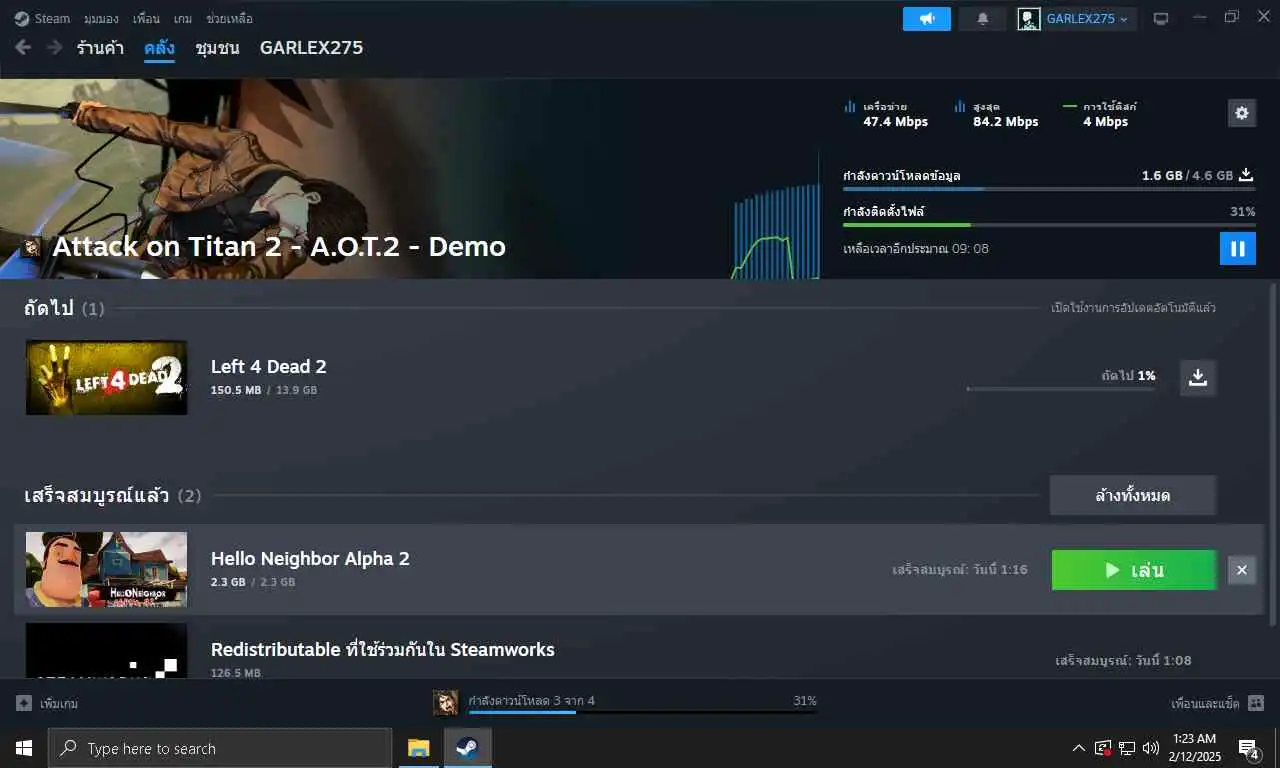Open the GARLEX275 profile tab
This screenshot has height=768, width=1280.
pyautogui.click(x=311, y=48)
